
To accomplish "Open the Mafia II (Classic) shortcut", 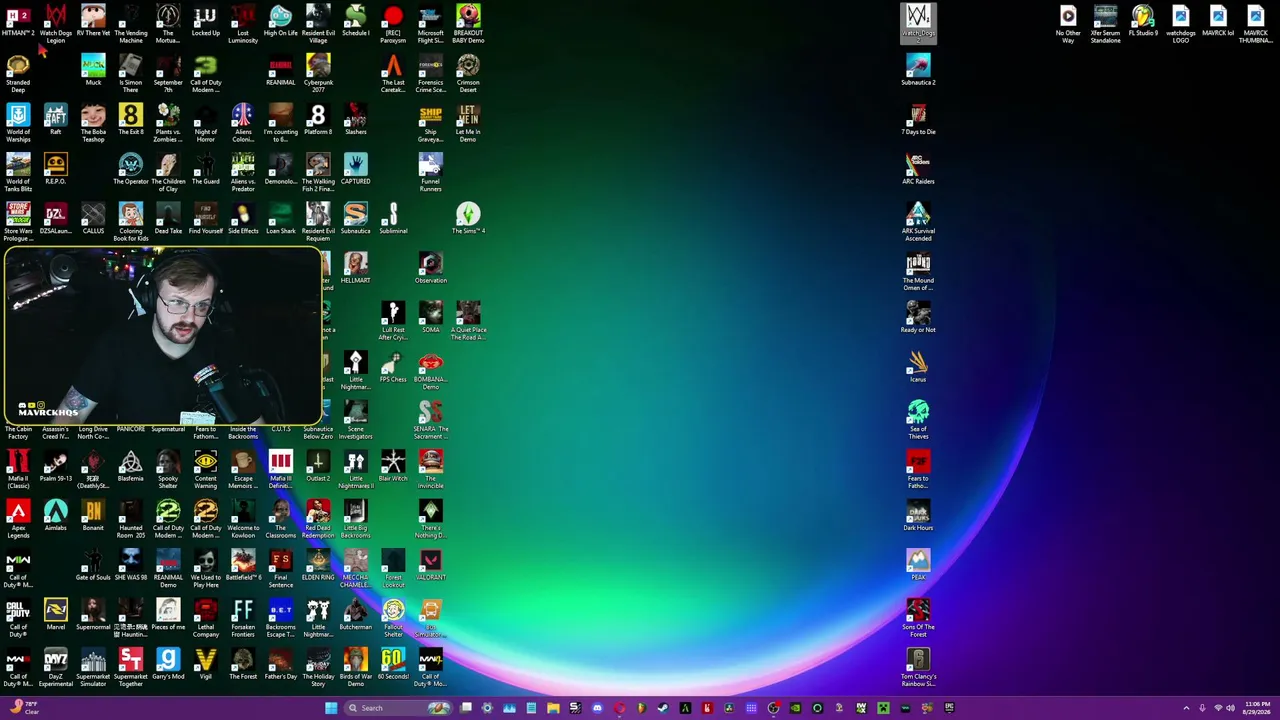I will tap(18, 469).
